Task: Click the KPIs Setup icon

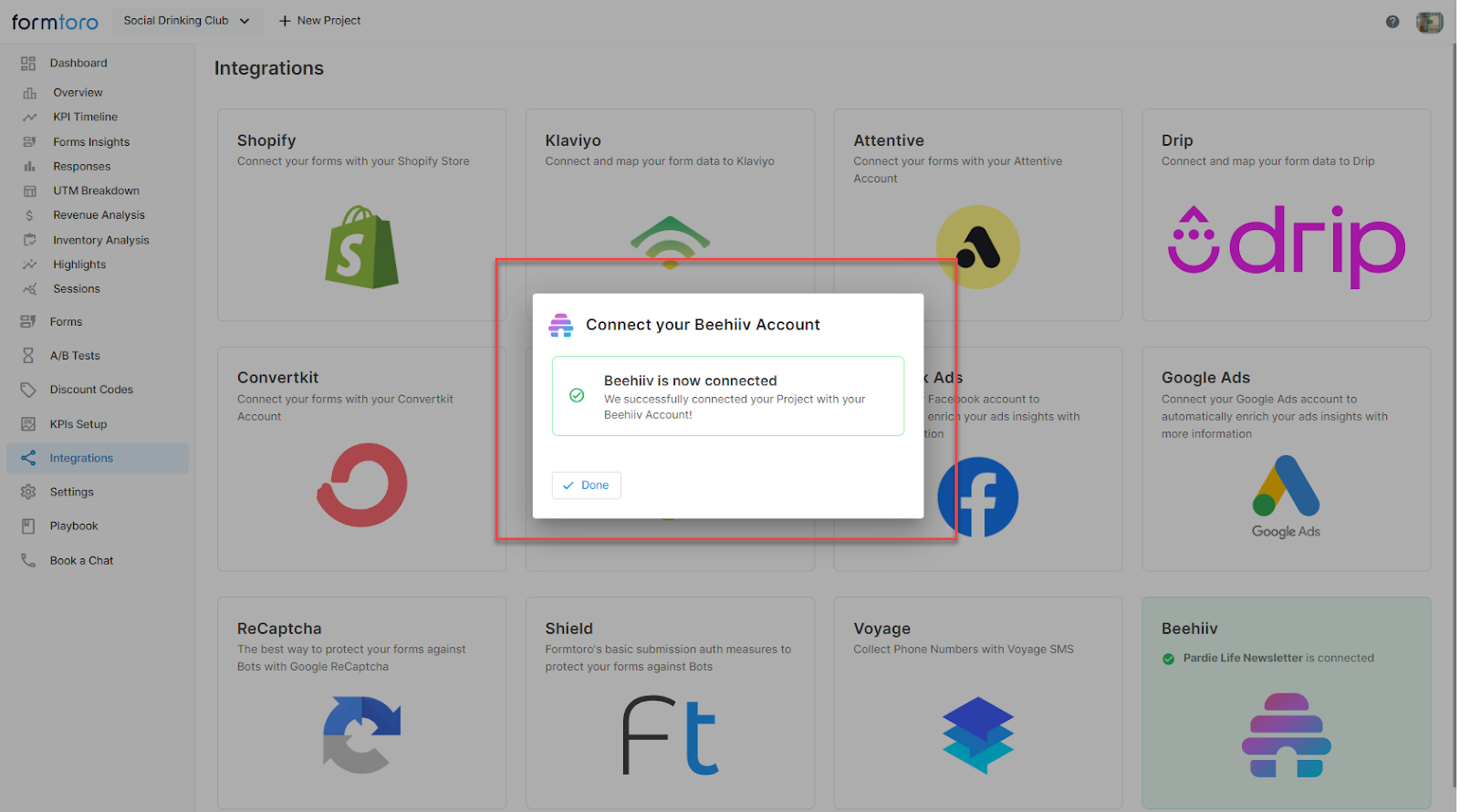Action: (x=28, y=424)
